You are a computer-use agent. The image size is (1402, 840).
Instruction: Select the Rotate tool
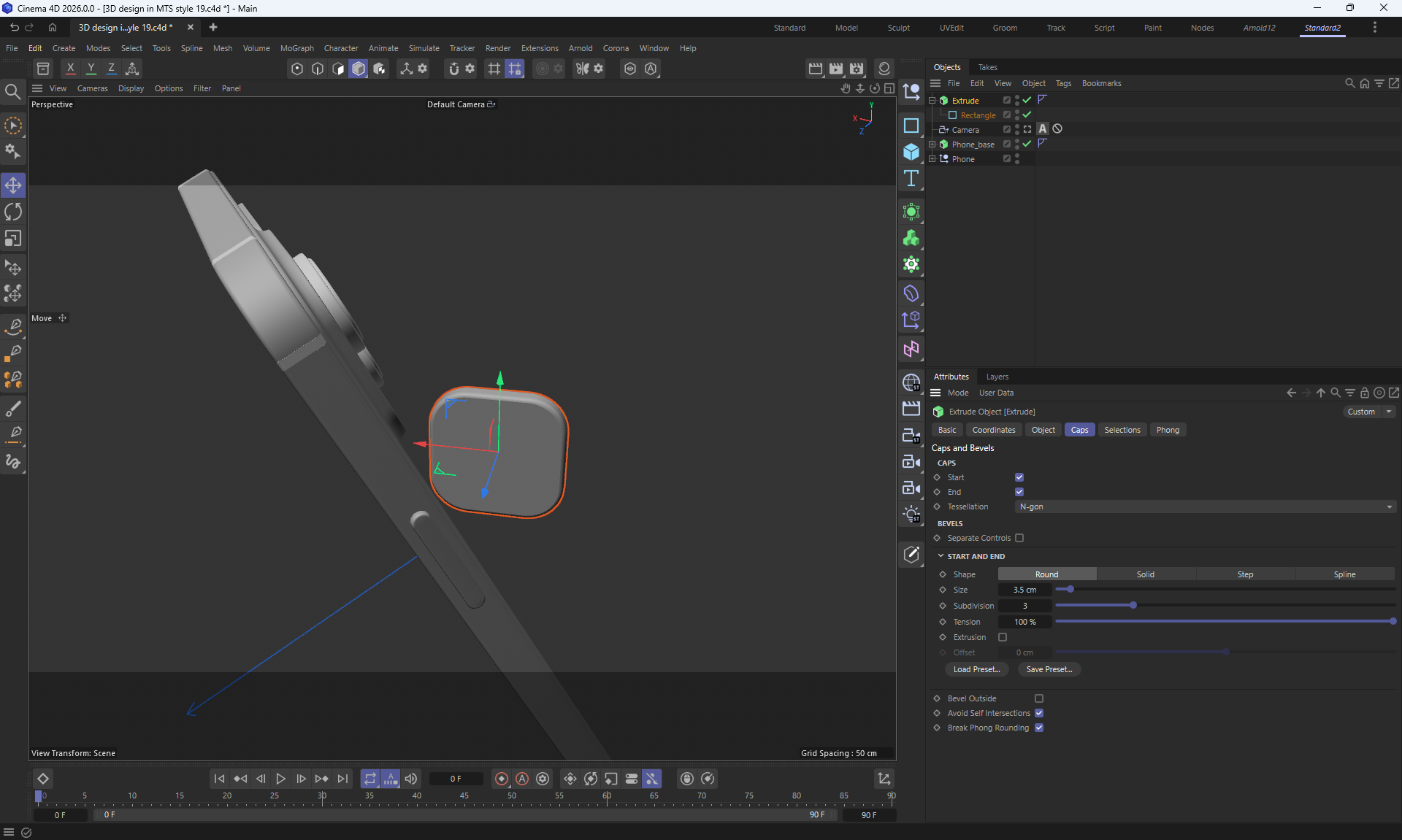coord(13,212)
